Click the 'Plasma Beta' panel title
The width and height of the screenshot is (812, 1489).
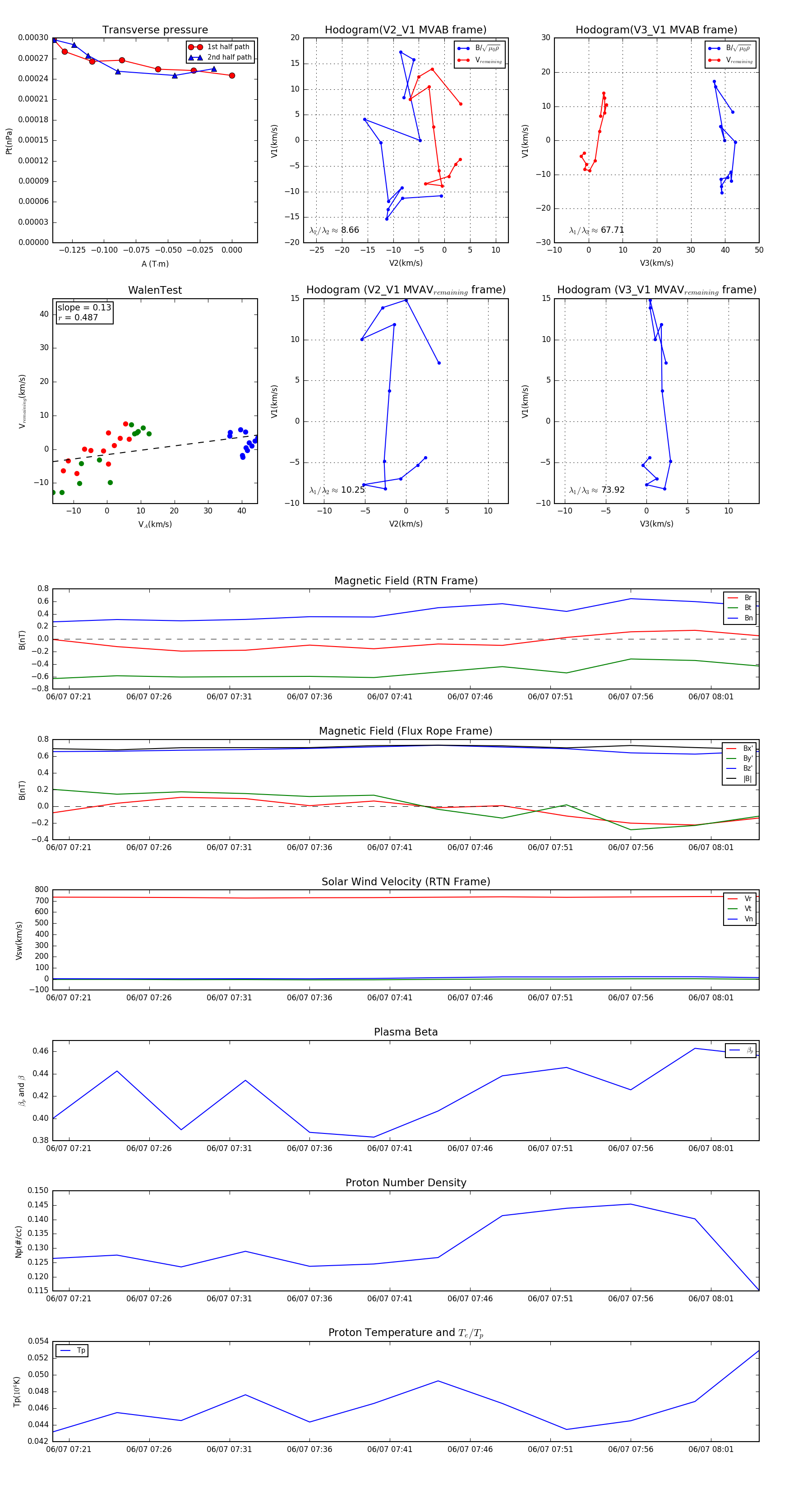point(406,1032)
